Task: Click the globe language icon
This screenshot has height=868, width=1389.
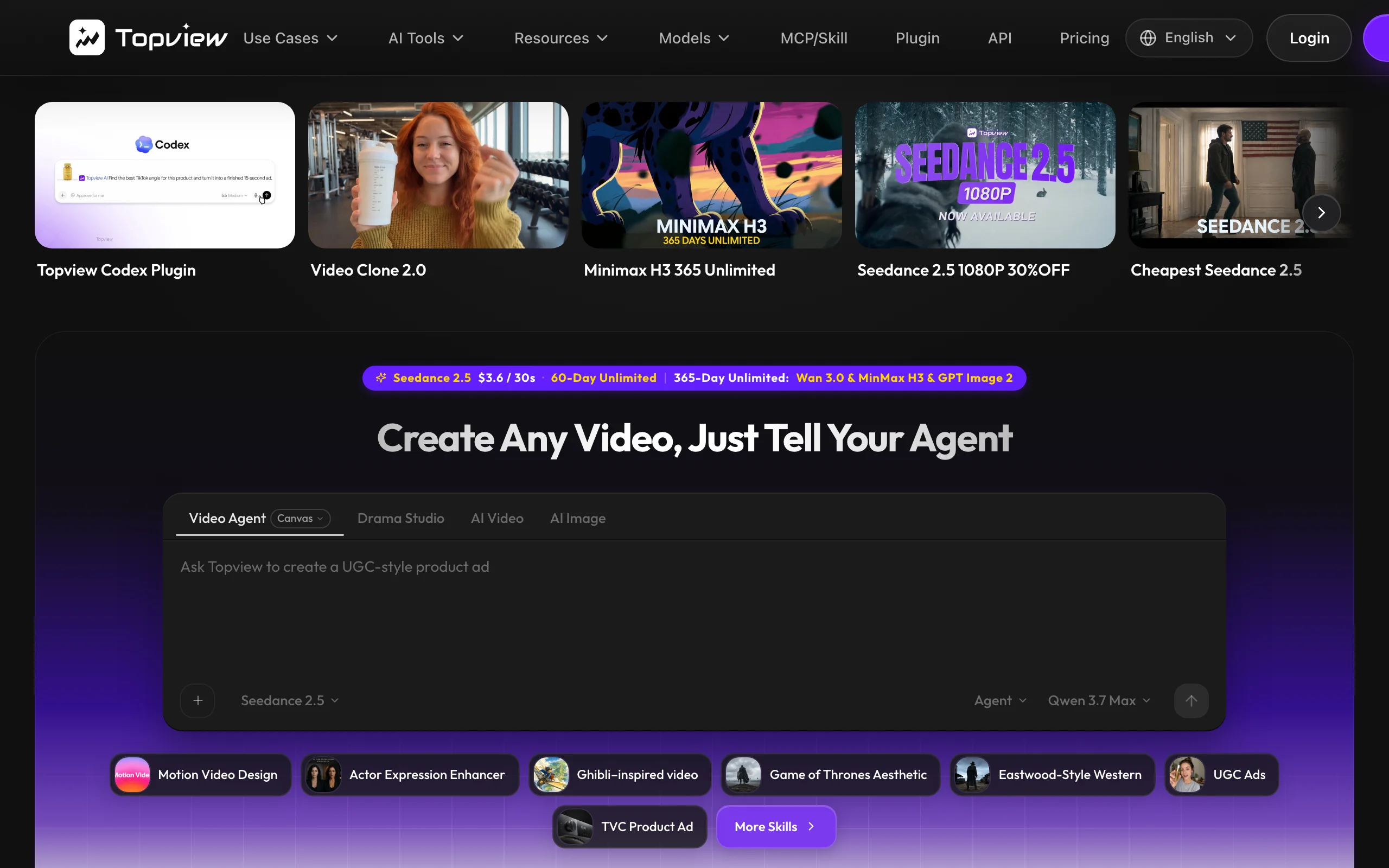Action: click(x=1148, y=38)
